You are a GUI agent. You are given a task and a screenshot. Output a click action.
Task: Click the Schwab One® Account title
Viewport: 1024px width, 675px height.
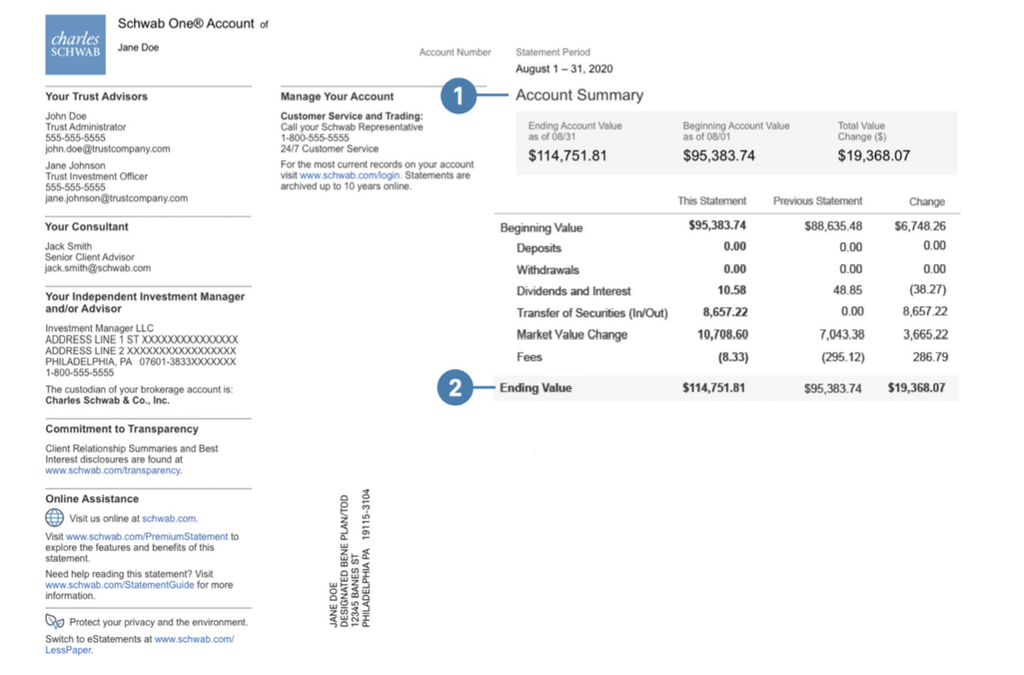[185, 24]
